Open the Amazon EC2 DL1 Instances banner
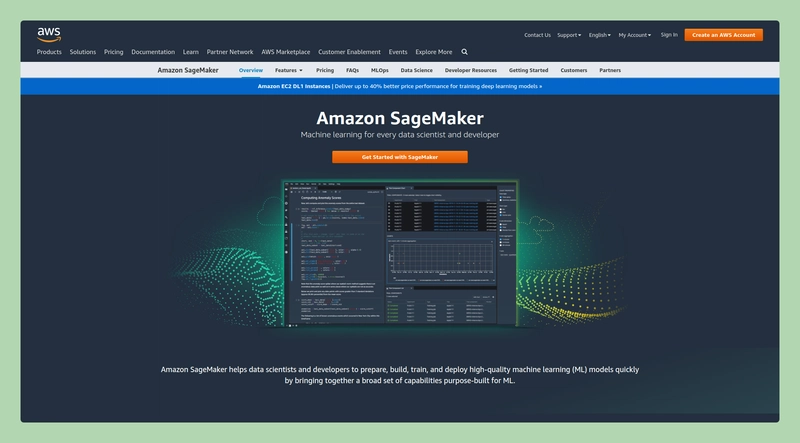 point(399,86)
